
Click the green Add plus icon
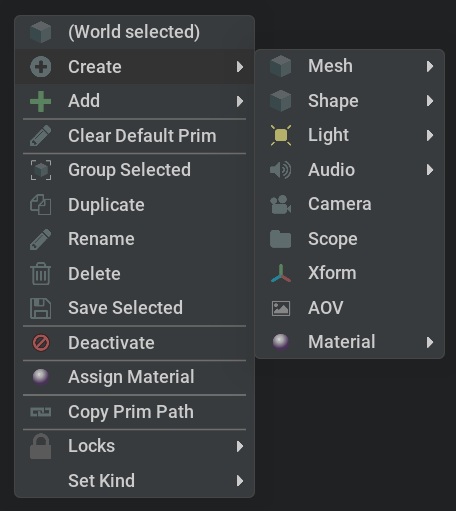41,101
